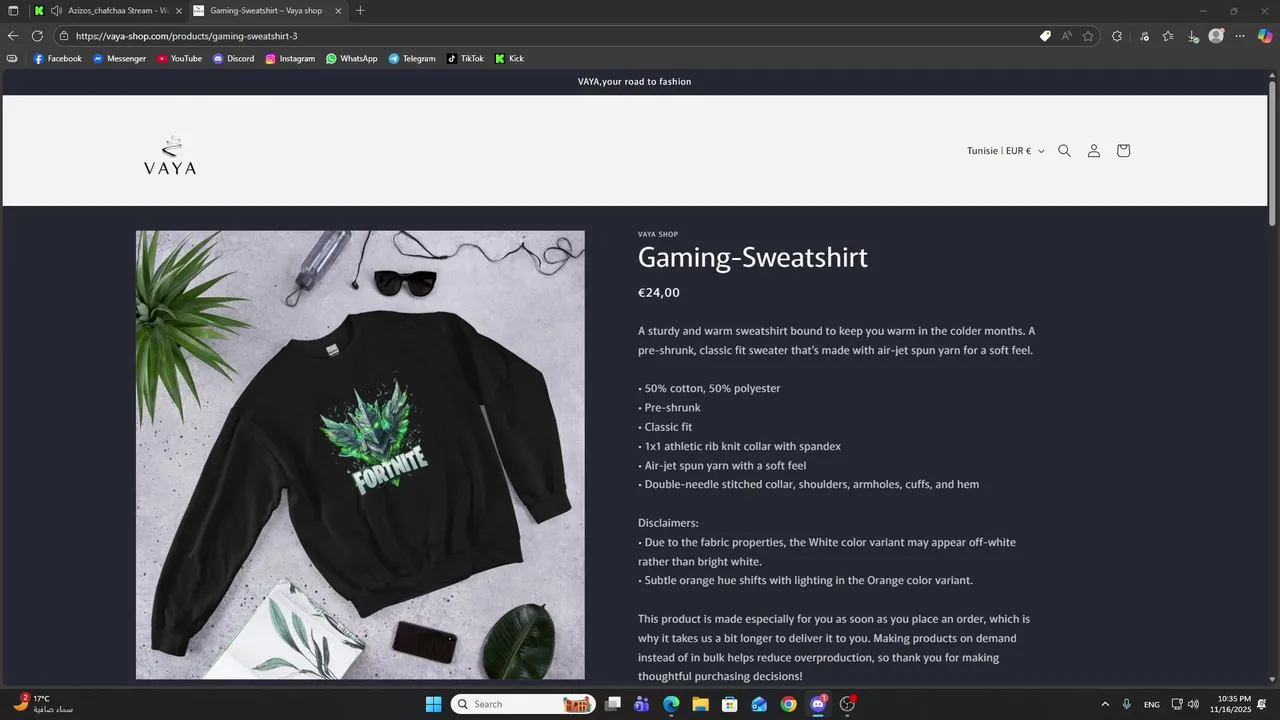Open the account login icon
This screenshot has width=1280, height=720.
[x=1094, y=151]
